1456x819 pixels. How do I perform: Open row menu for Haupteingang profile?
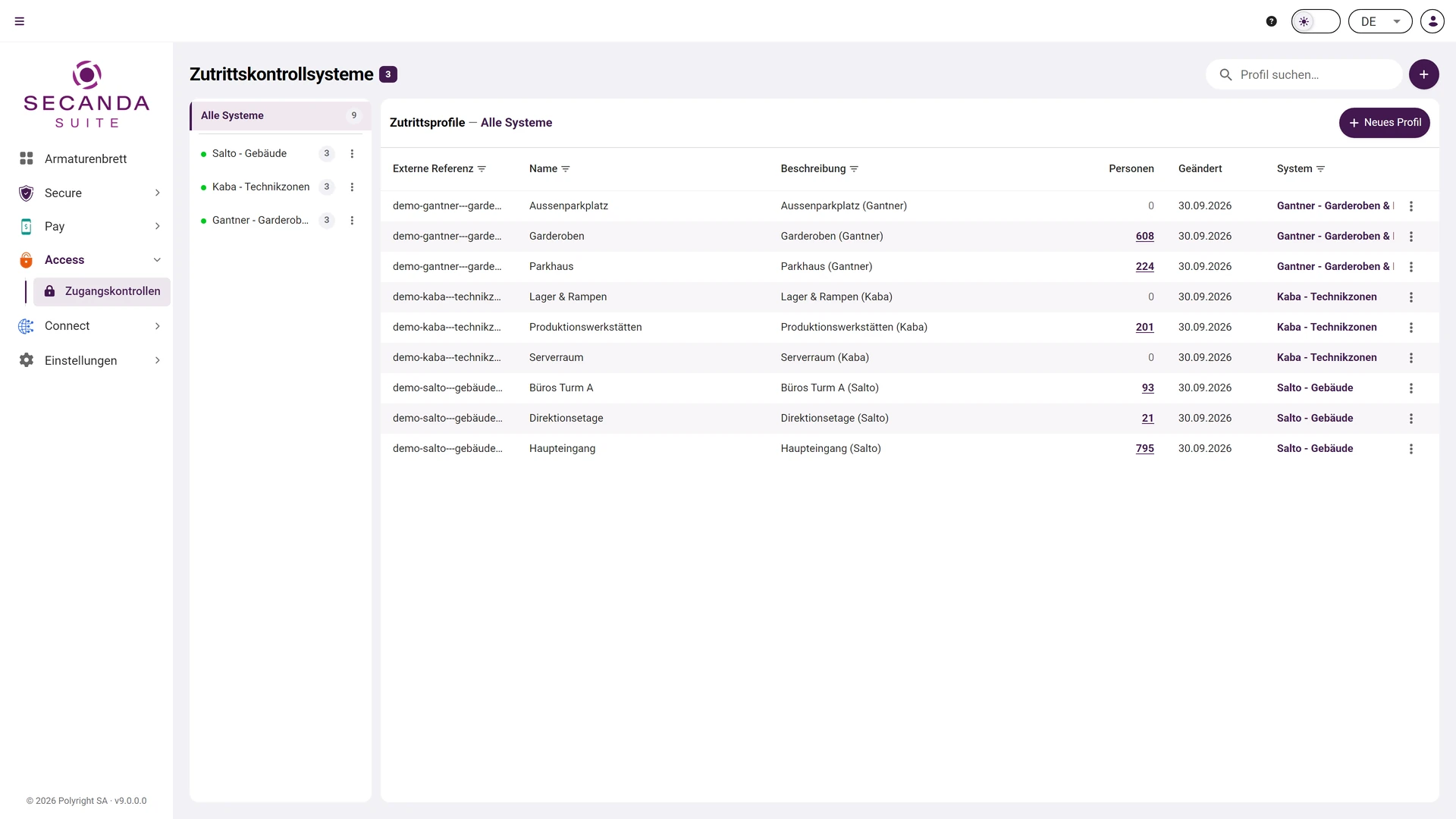tap(1411, 449)
